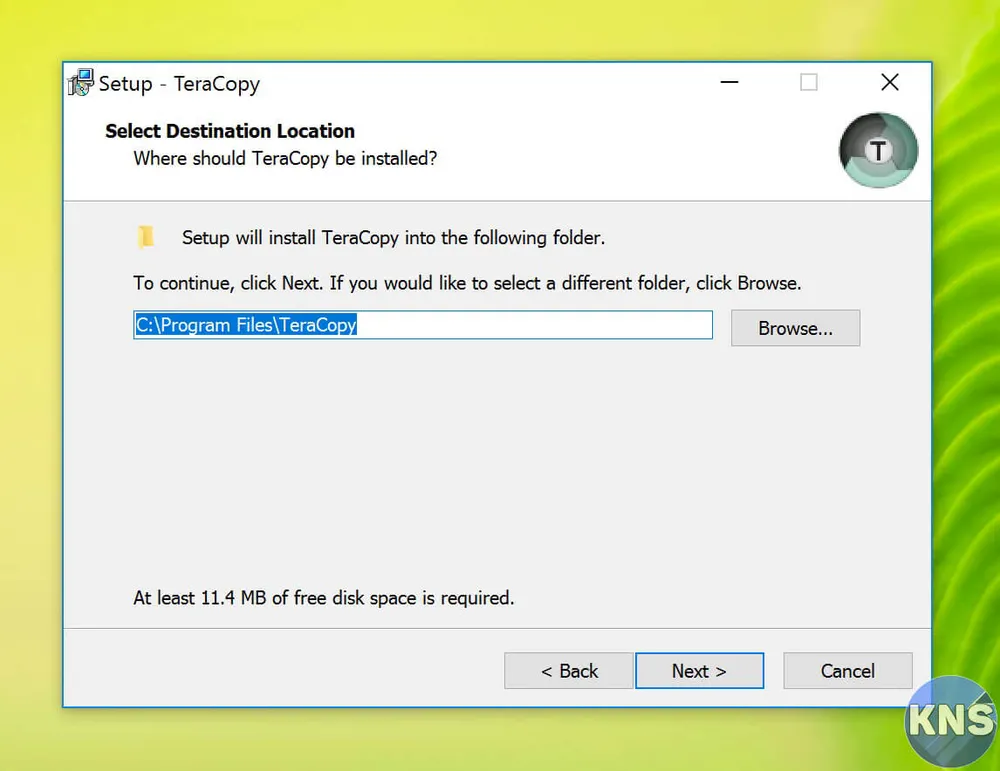The image size is (1000, 771).
Task: Click the installation path input field
Action: (423, 325)
